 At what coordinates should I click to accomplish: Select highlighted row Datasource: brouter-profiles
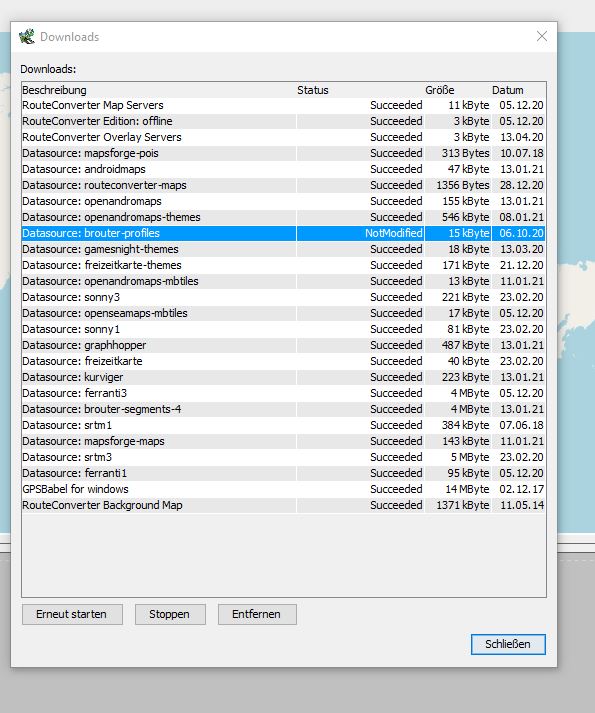[283, 233]
